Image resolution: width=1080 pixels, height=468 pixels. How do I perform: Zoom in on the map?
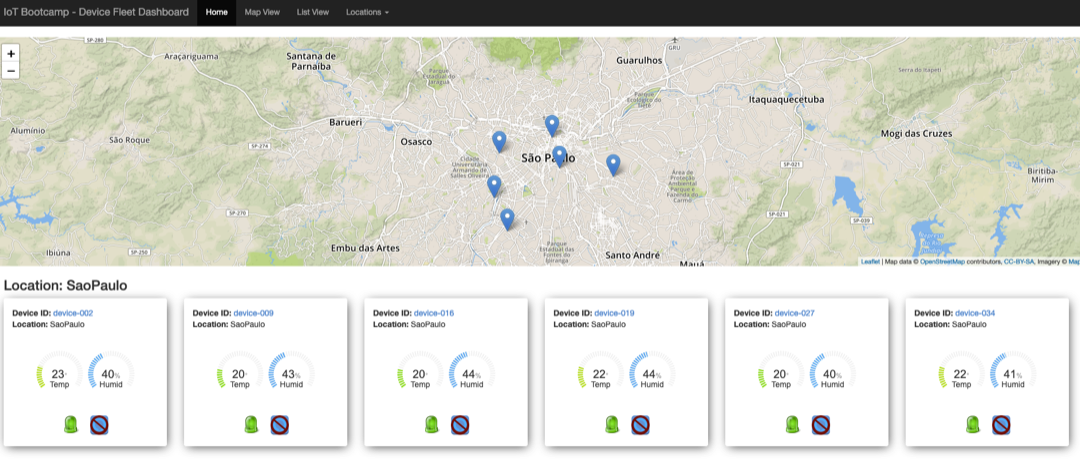(x=11, y=54)
